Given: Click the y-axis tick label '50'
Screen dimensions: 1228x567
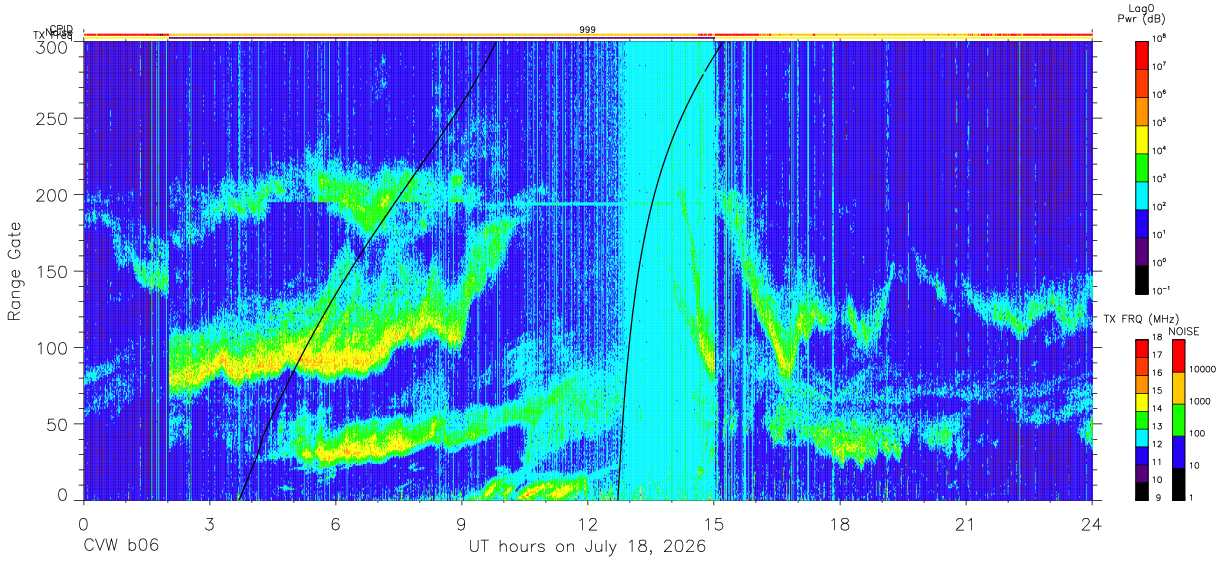Looking at the screenshot, I should click(58, 423).
